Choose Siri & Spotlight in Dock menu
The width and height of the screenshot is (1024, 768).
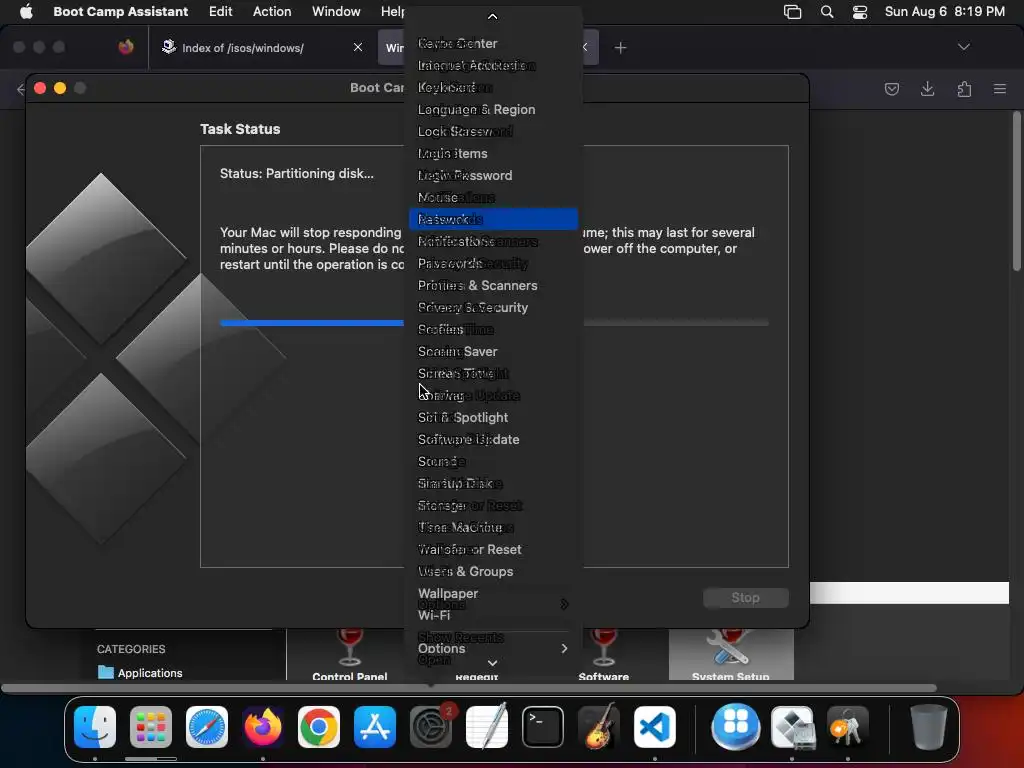(492, 417)
